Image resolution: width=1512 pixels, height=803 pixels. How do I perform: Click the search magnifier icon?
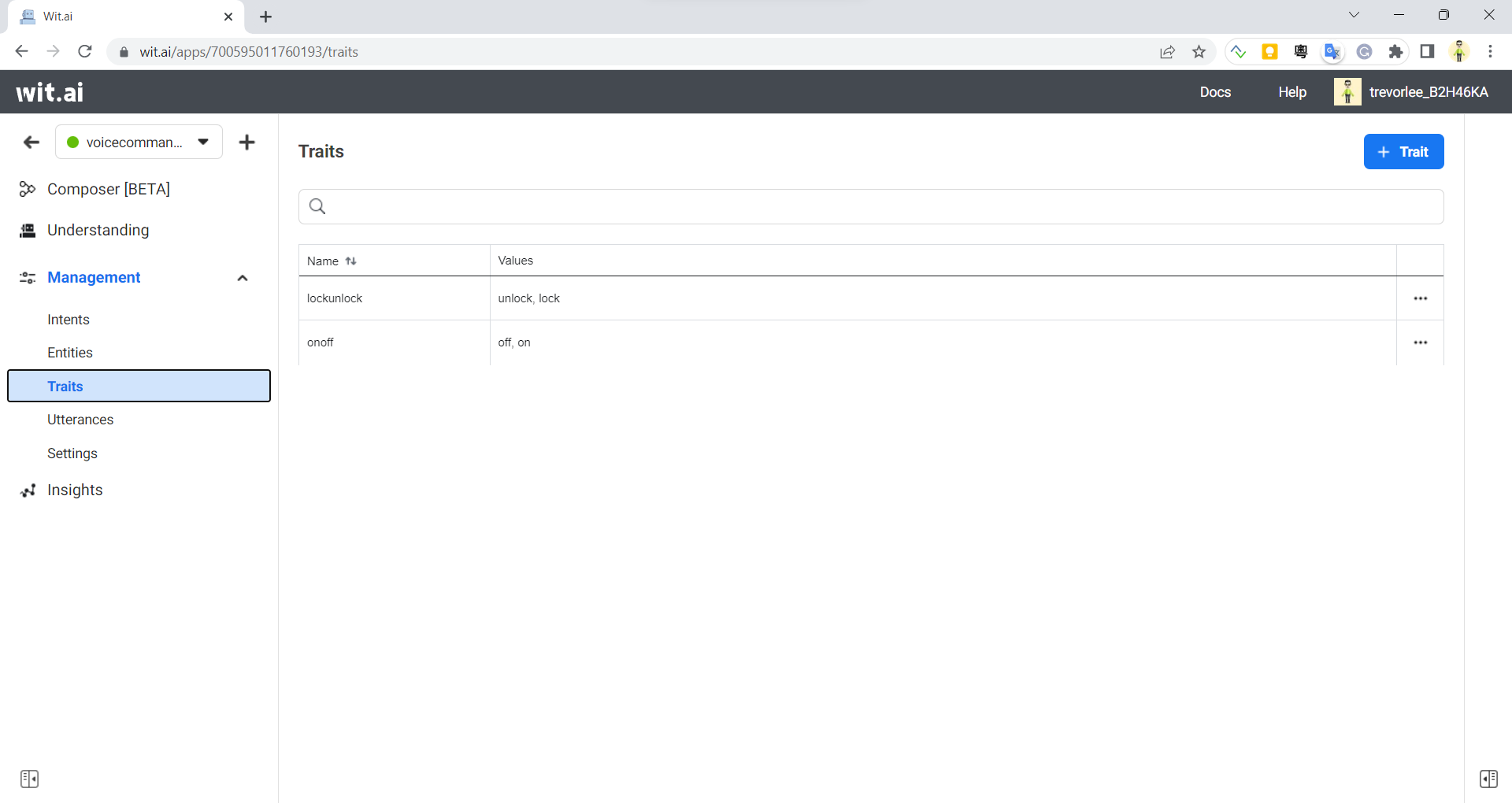pyautogui.click(x=317, y=206)
